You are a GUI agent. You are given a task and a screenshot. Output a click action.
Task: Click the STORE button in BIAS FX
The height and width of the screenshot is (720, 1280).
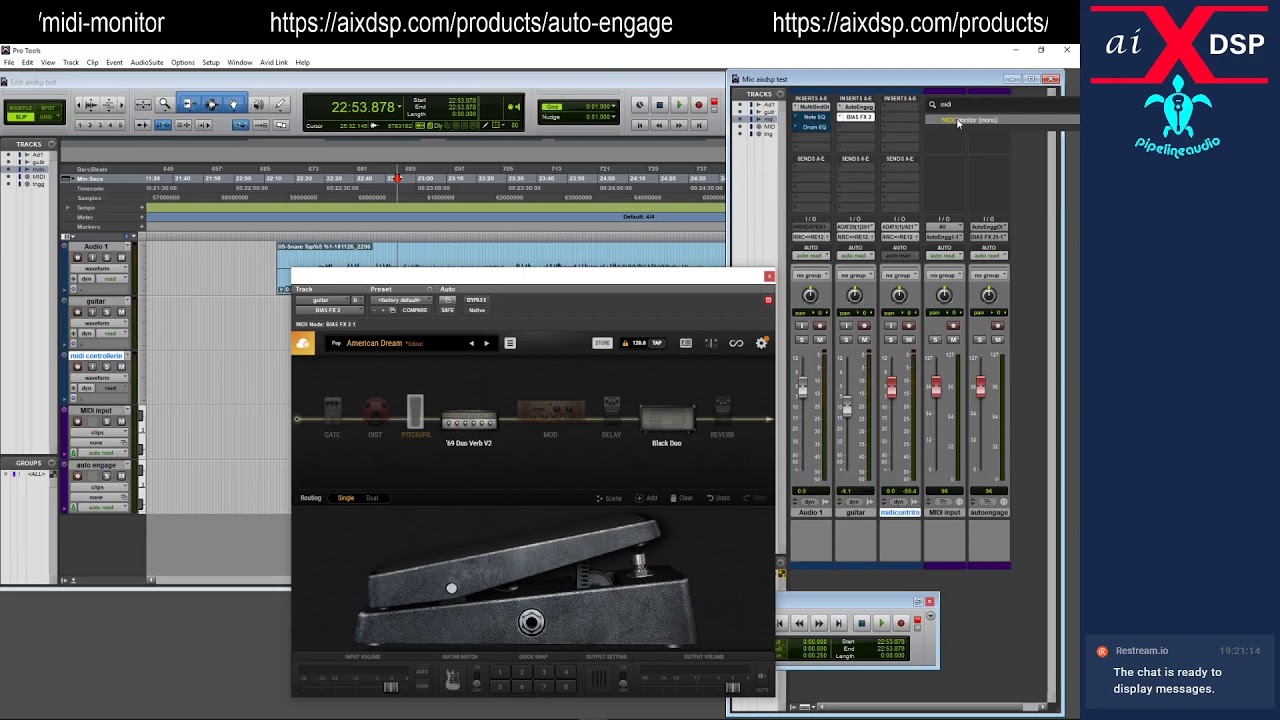(x=602, y=343)
